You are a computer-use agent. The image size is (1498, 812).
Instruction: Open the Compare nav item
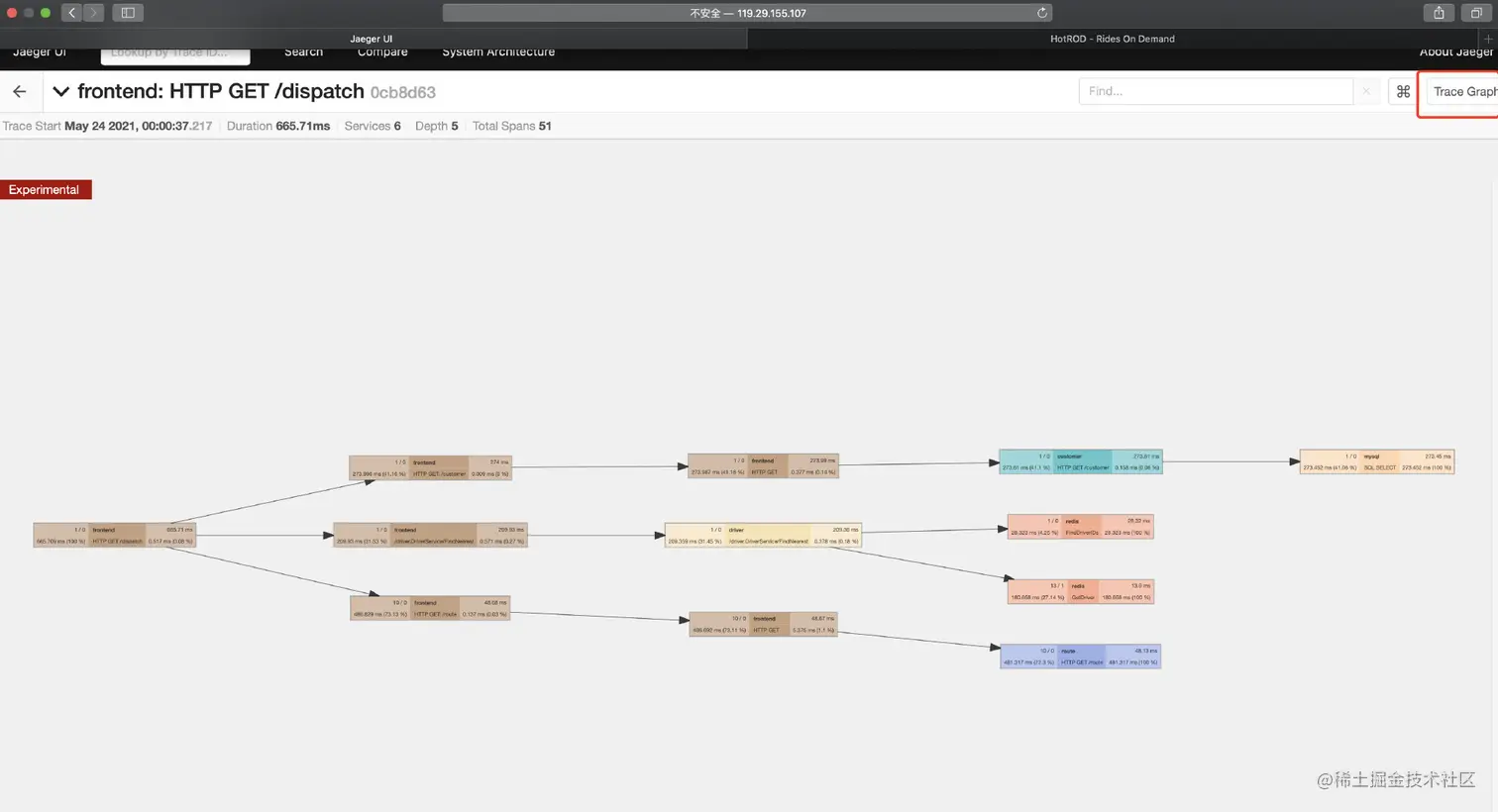[x=382, y=51]
